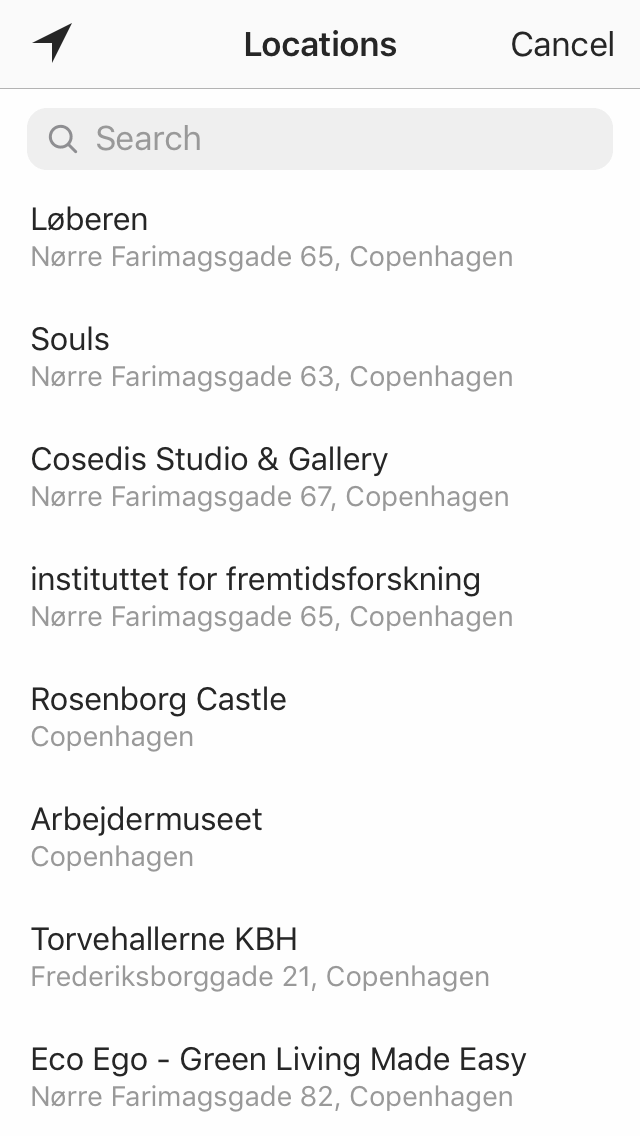Tap the address under Løberen
Viewport: 640px width, 1136px height.
point(272,257)
